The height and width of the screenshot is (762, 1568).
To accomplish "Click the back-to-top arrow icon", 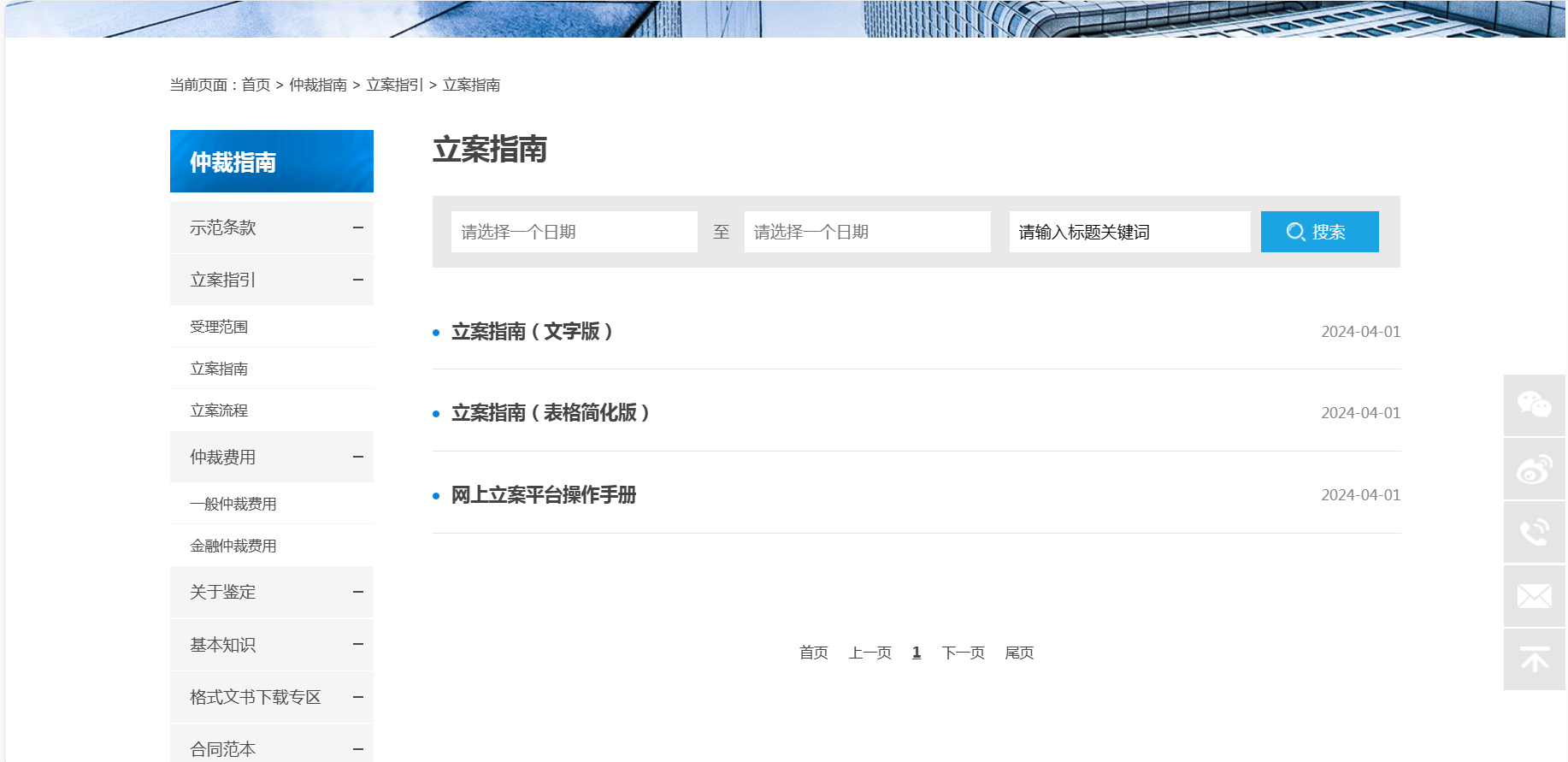I will 1534,659.
